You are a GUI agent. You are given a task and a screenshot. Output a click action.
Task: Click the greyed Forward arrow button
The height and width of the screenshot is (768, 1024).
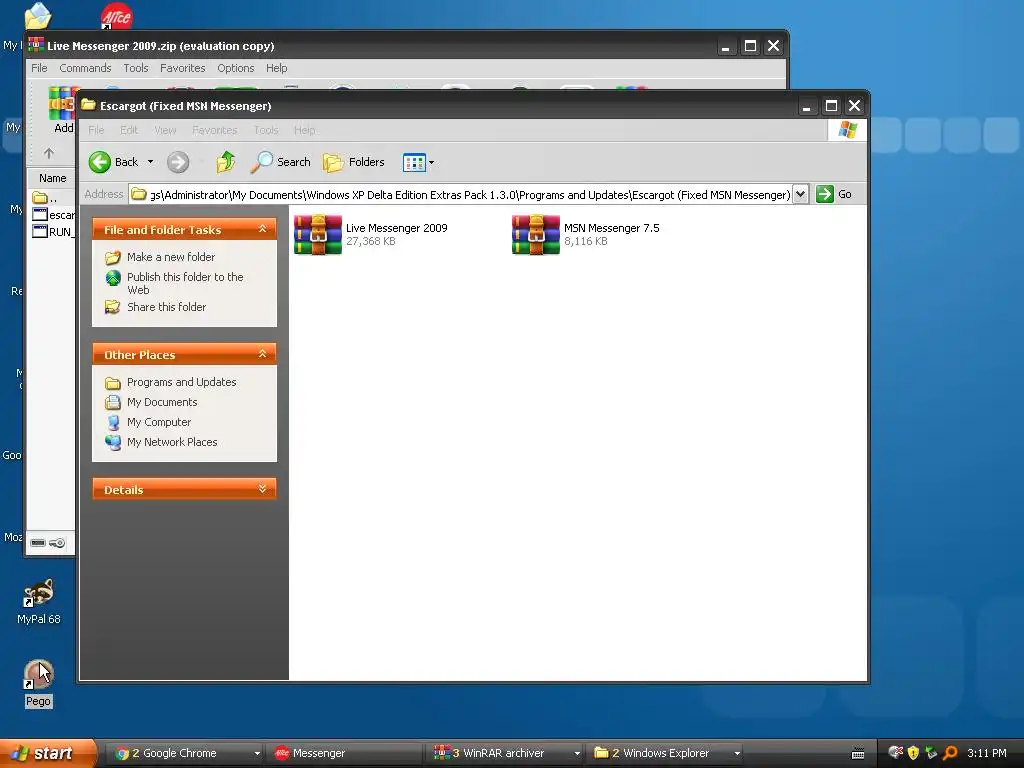[178, 162]
